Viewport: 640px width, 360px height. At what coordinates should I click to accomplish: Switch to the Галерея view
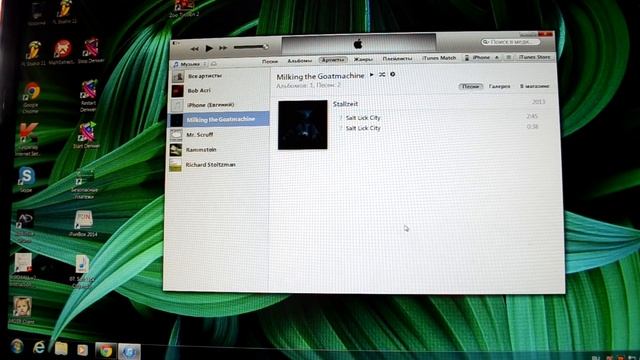tap(499, 86)
